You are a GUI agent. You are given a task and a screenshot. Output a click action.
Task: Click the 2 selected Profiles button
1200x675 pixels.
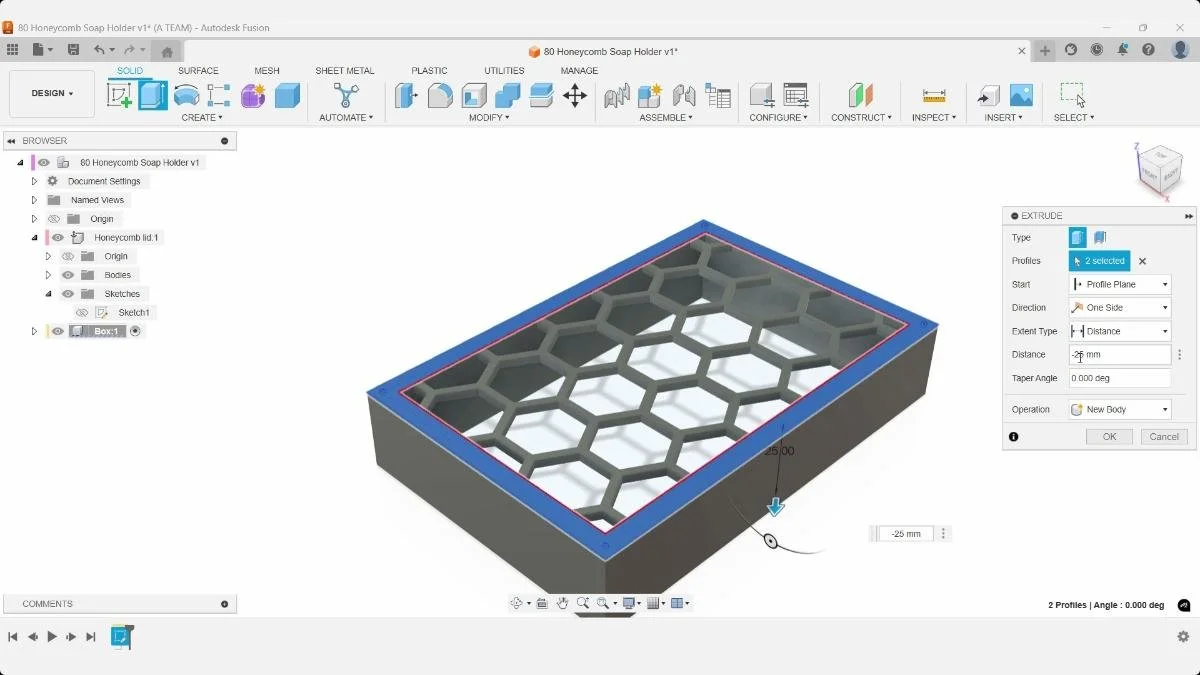[1099, 261]
